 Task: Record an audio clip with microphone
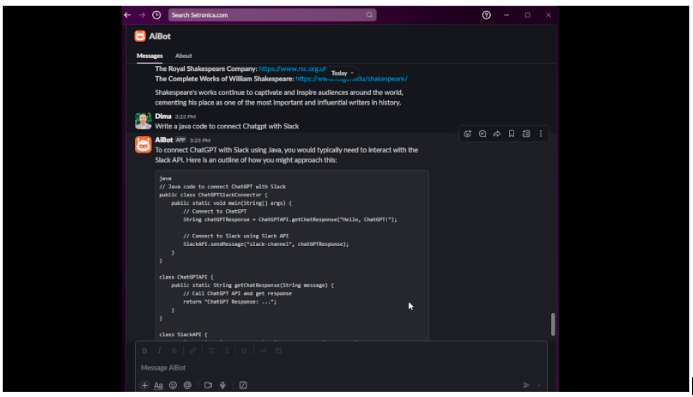223,385
